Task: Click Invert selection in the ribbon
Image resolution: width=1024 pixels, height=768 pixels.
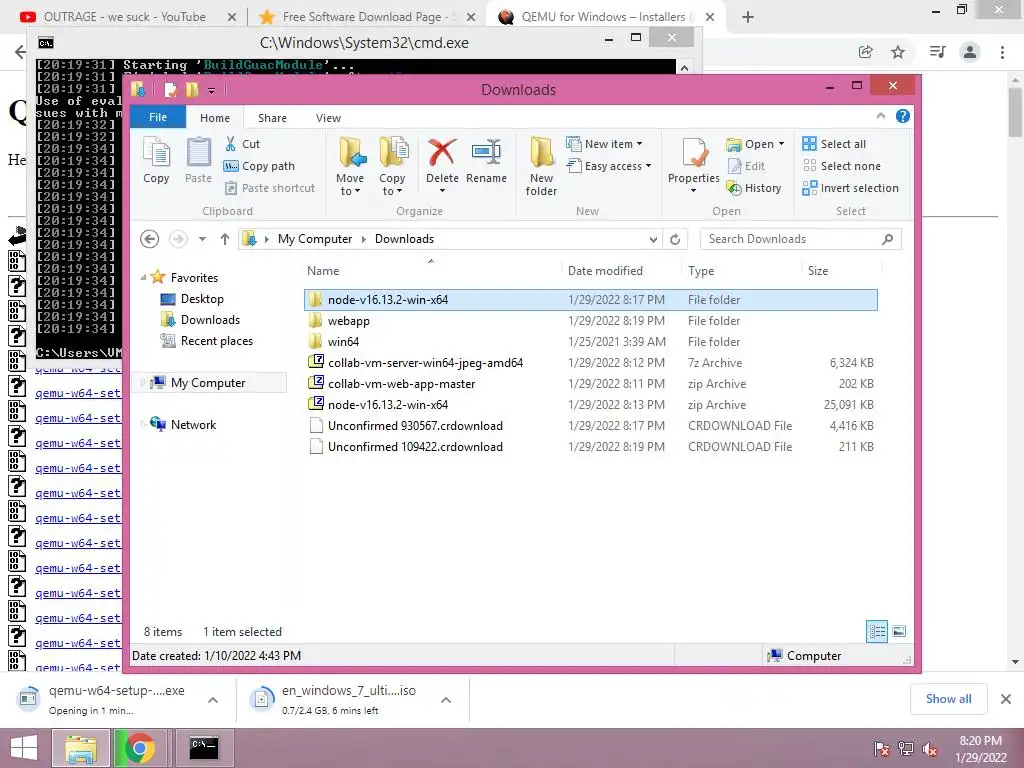Action: pos(850,188)
